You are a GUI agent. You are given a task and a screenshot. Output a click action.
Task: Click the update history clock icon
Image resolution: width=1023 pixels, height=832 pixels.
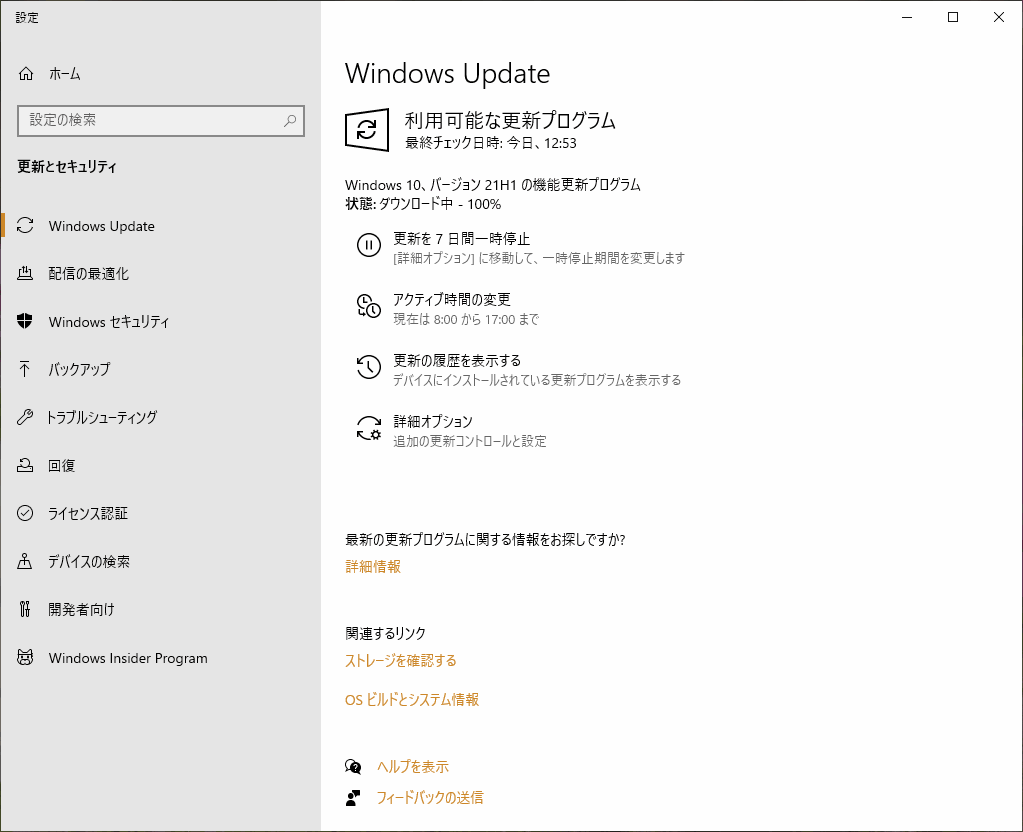[x=369, y=367]
